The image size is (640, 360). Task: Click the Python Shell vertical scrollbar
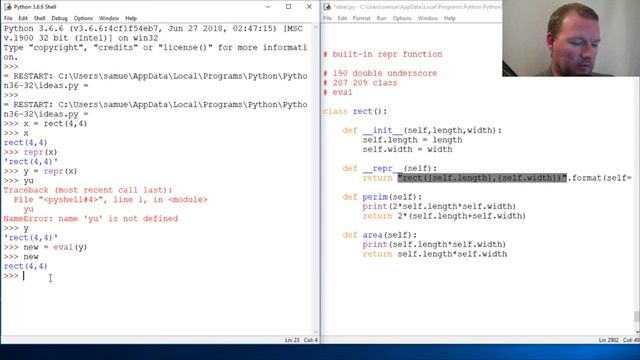click(316, 180)
